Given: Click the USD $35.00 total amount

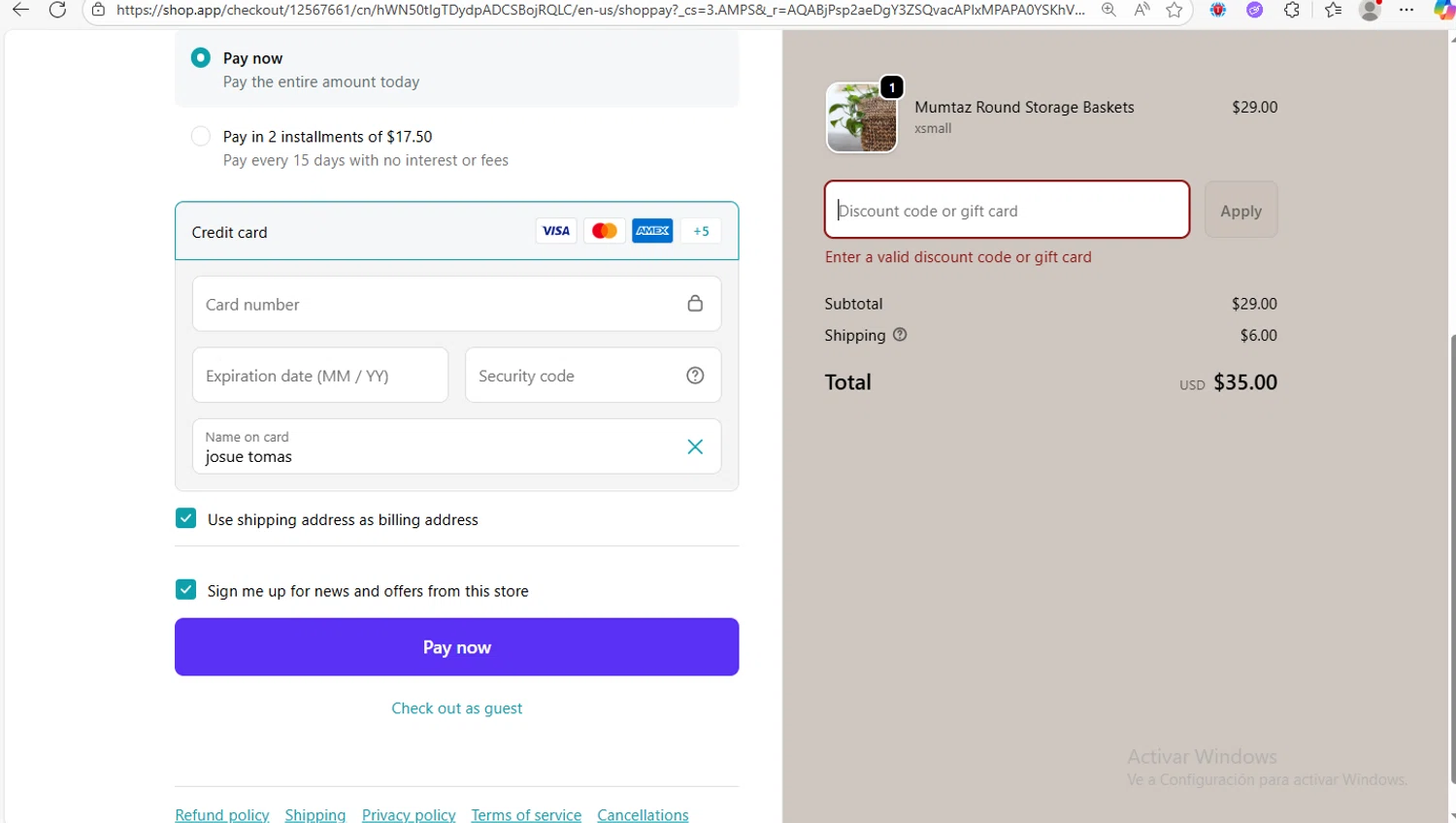Looking at the screenshot, I should pyautogui.click(x=1228, y=382).
